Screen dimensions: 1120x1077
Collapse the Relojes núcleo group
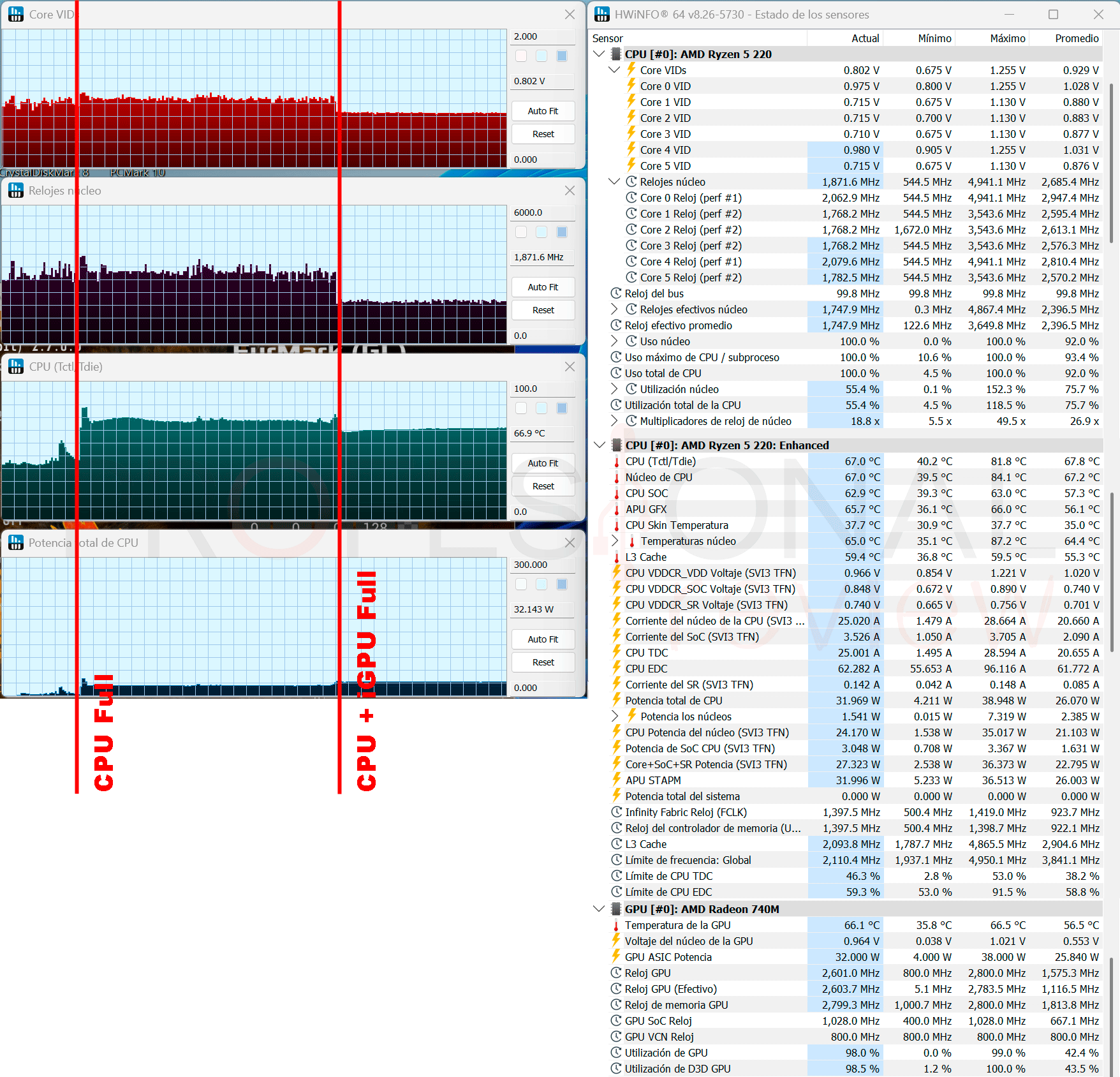[x=614, y=182]
